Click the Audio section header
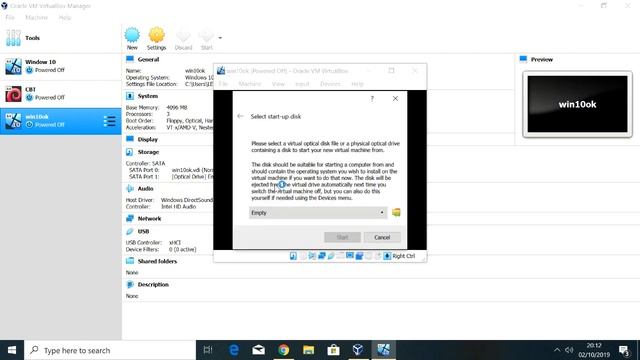The height and width of the screenshot is (360, 640). (145, 189)
